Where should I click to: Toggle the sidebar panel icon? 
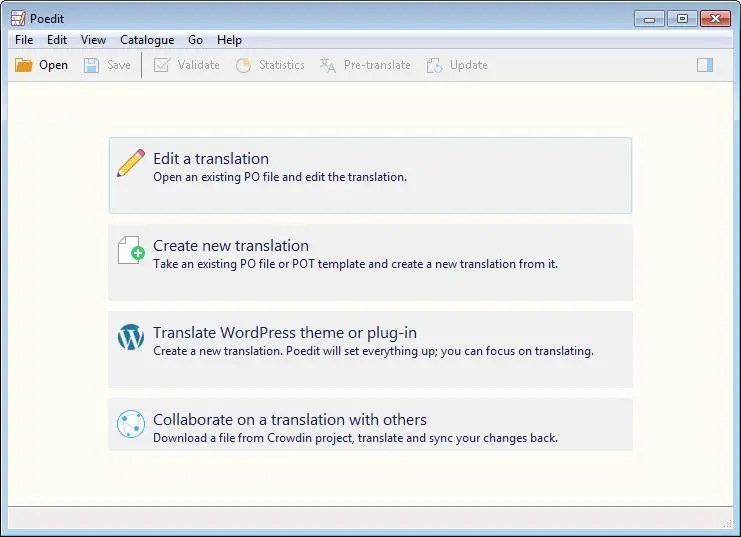(705, 65)
